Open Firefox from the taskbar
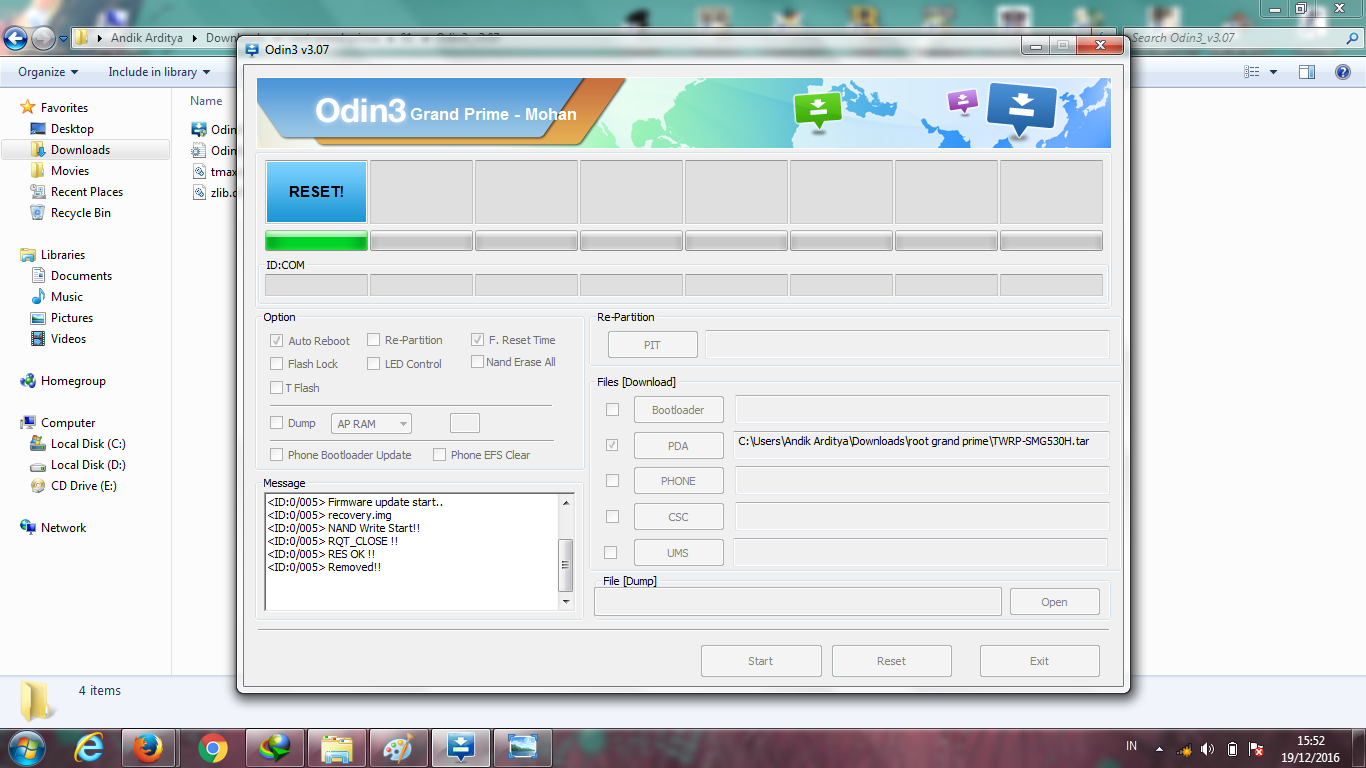This screenshot has width=1366, height=768. 149,747
